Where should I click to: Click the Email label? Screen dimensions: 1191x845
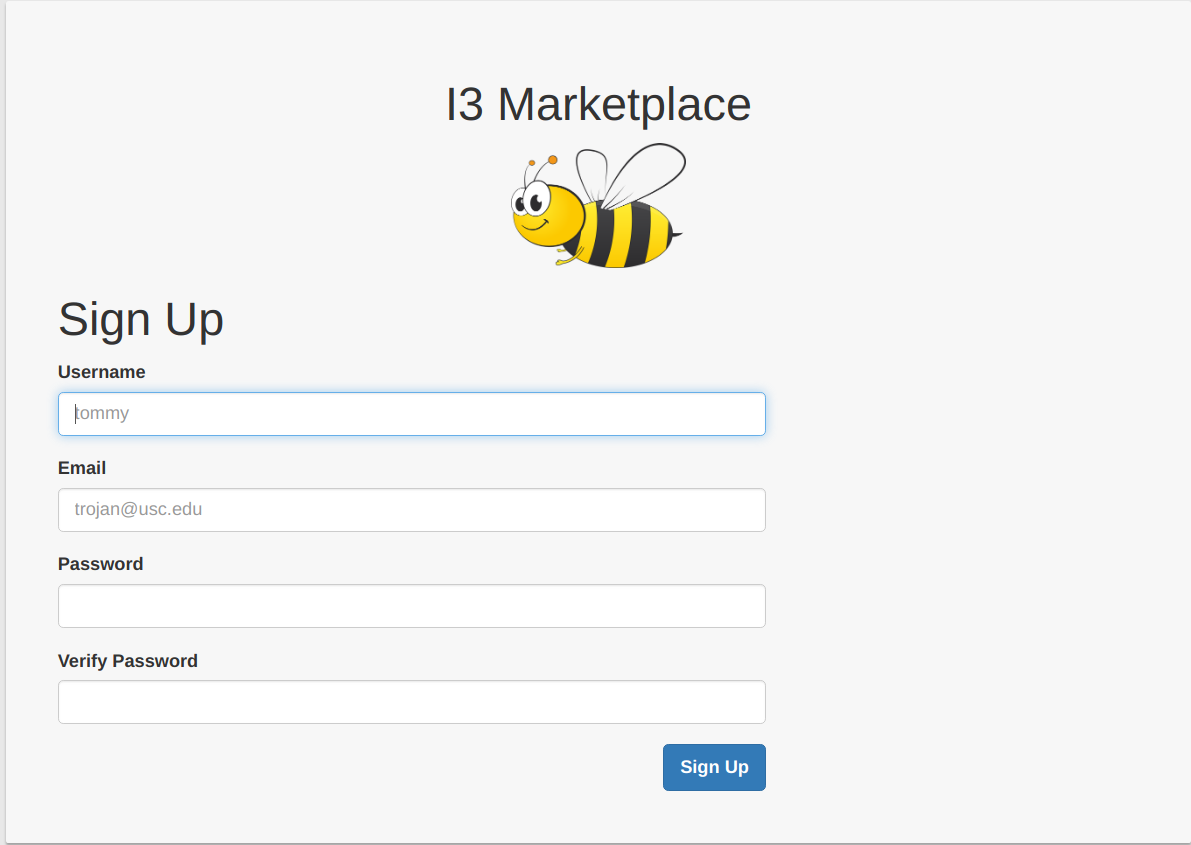pos(82,468)
